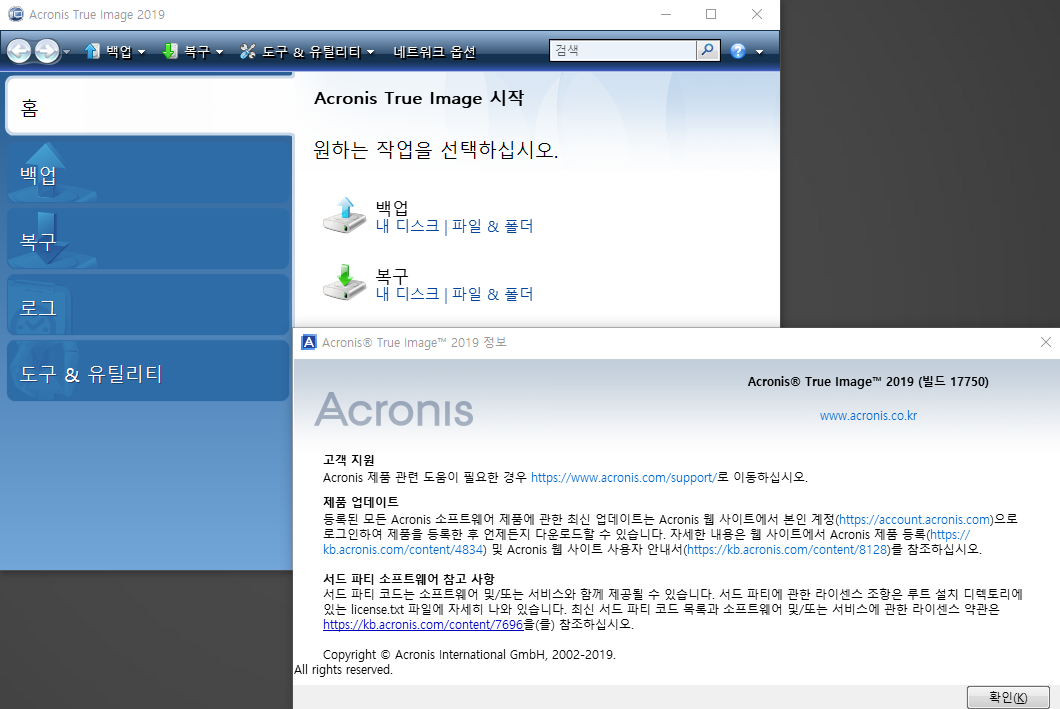Screen dimensions: 1060x709
Task: Select the 홈 sidebar tab
Action: (x=149, y=106)
